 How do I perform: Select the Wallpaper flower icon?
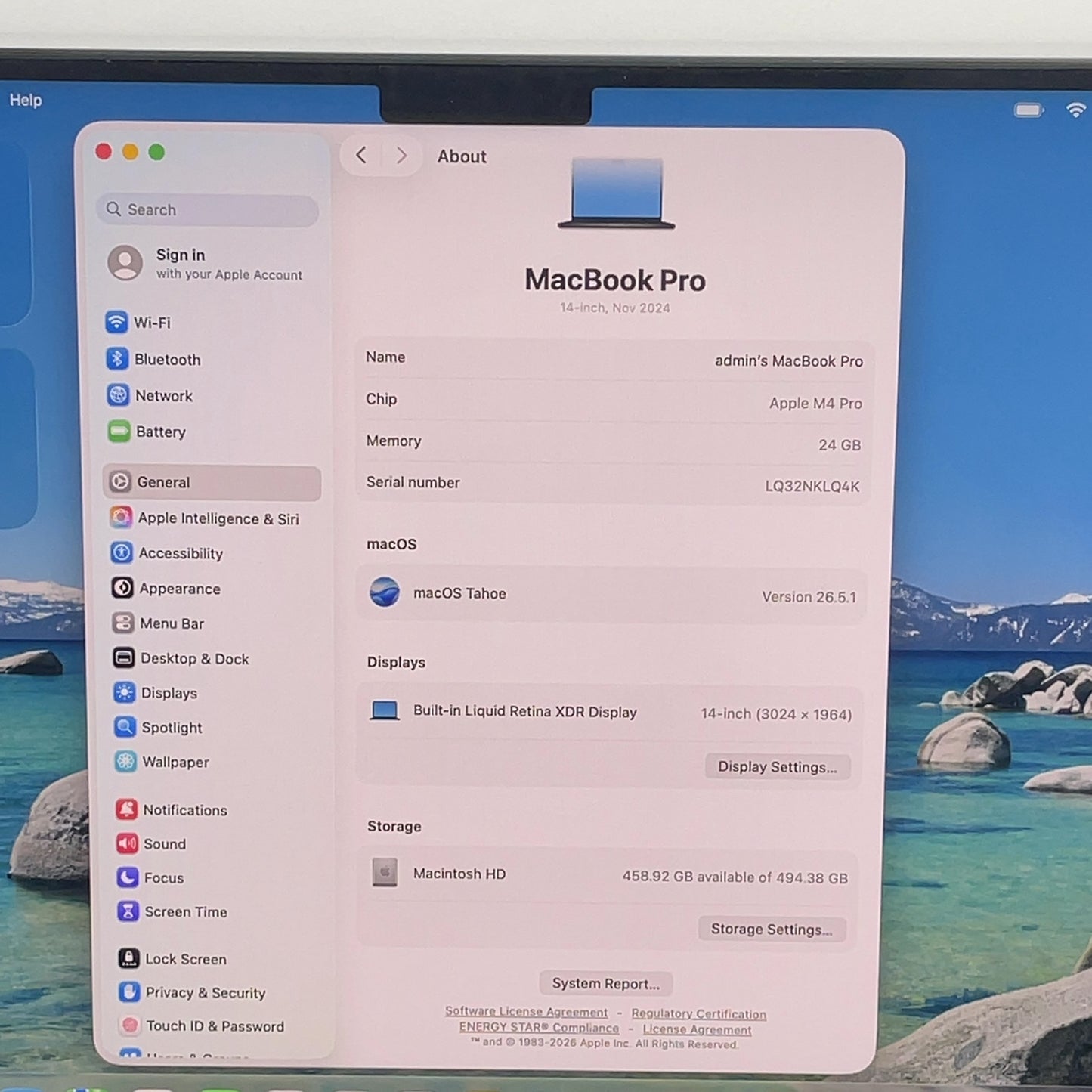[125, 761]
